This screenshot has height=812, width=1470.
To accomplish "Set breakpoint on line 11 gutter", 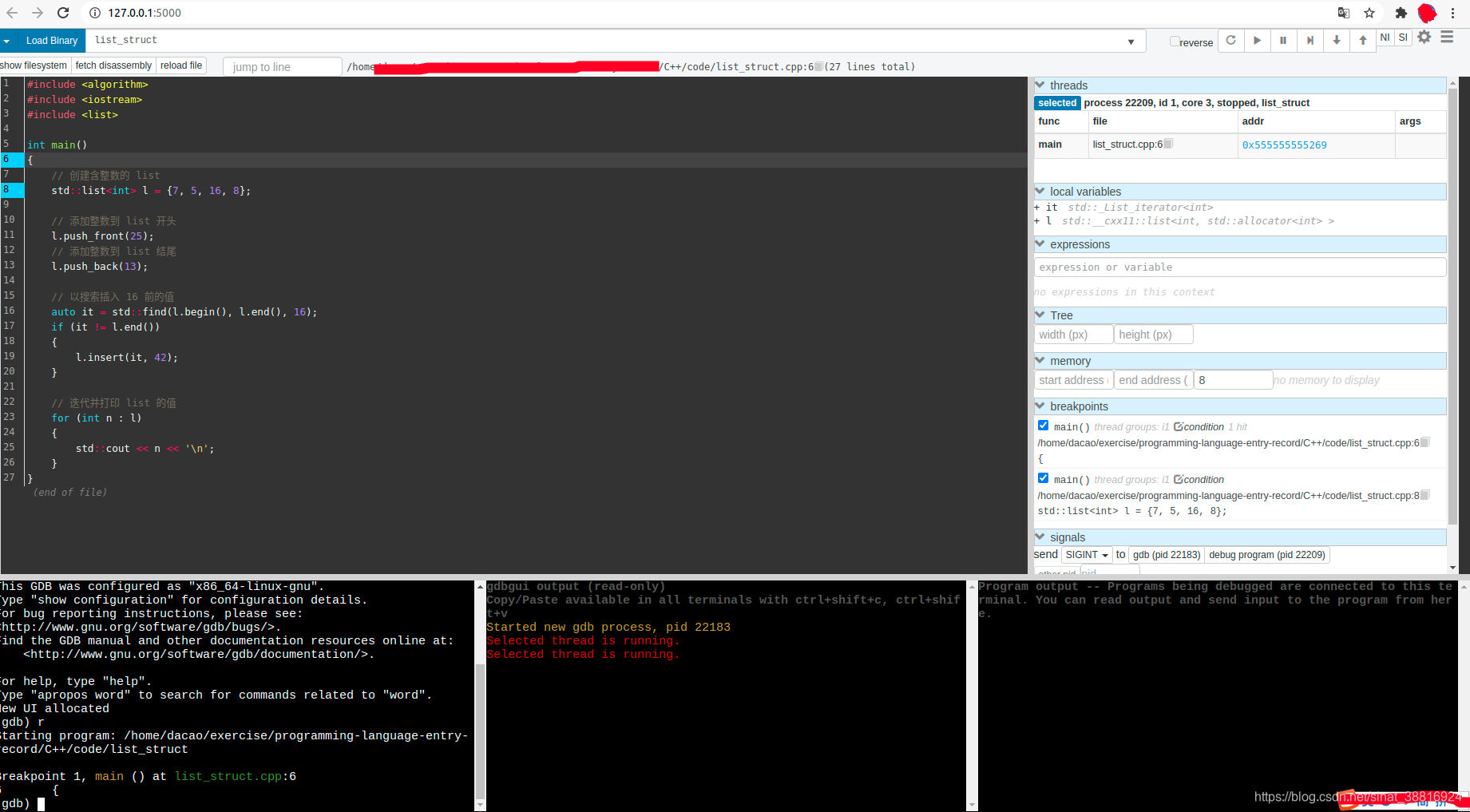I will pyautogui.click(x=12, y=236).
